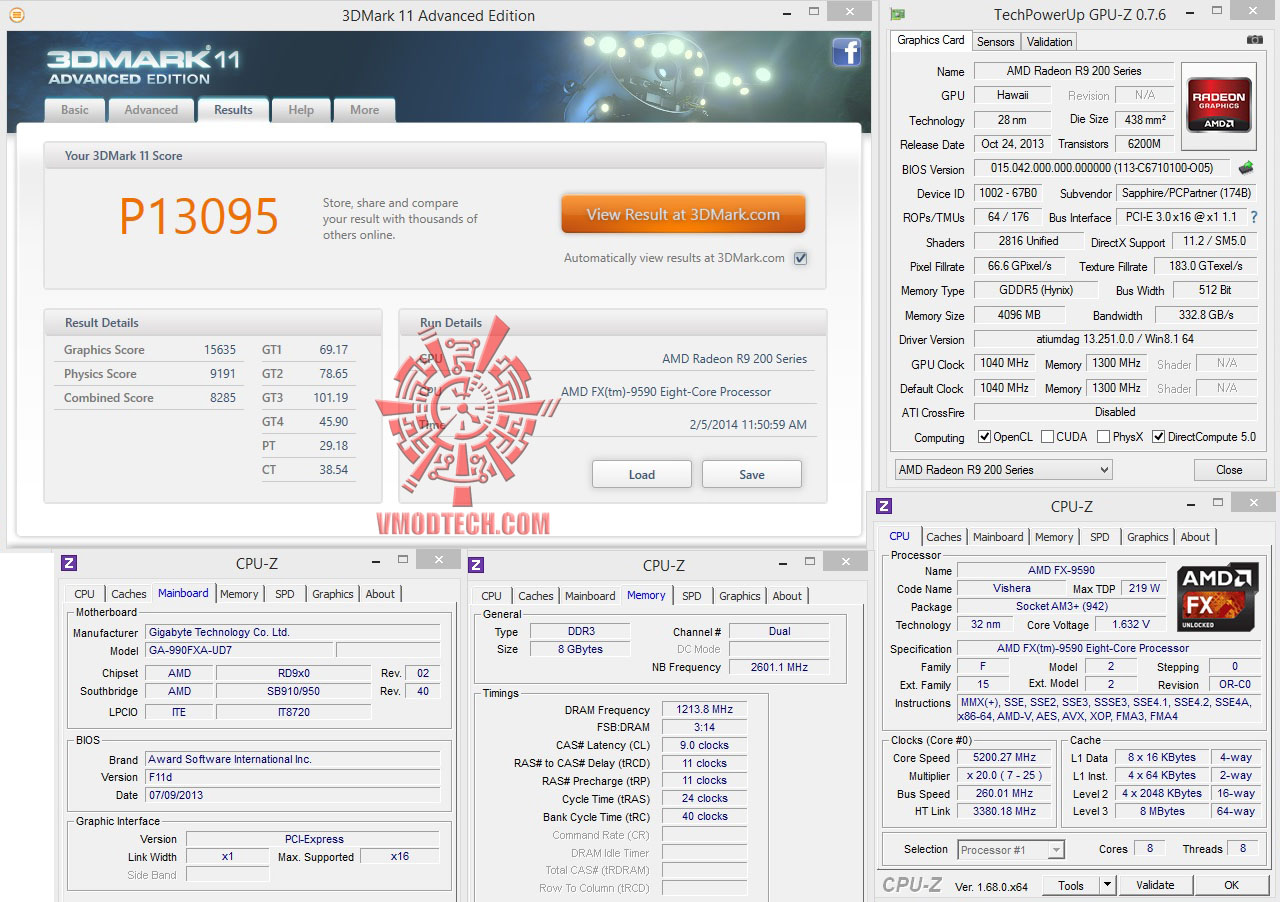Click the NB Frequency 2601.1 MHz field

click(x=779, y=667)
